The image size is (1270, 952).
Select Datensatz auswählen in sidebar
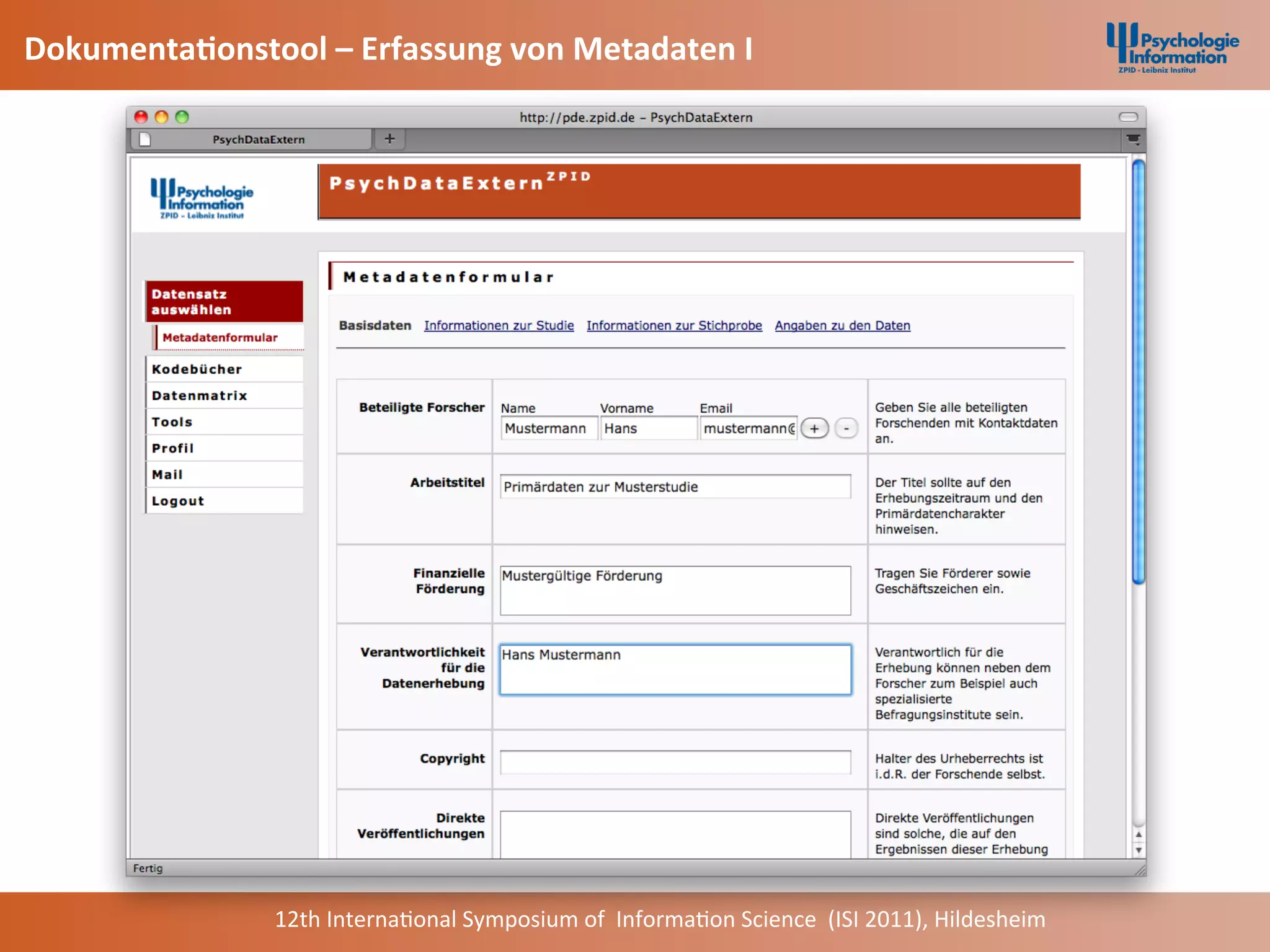pyautogui.click(x=224, y=302)
